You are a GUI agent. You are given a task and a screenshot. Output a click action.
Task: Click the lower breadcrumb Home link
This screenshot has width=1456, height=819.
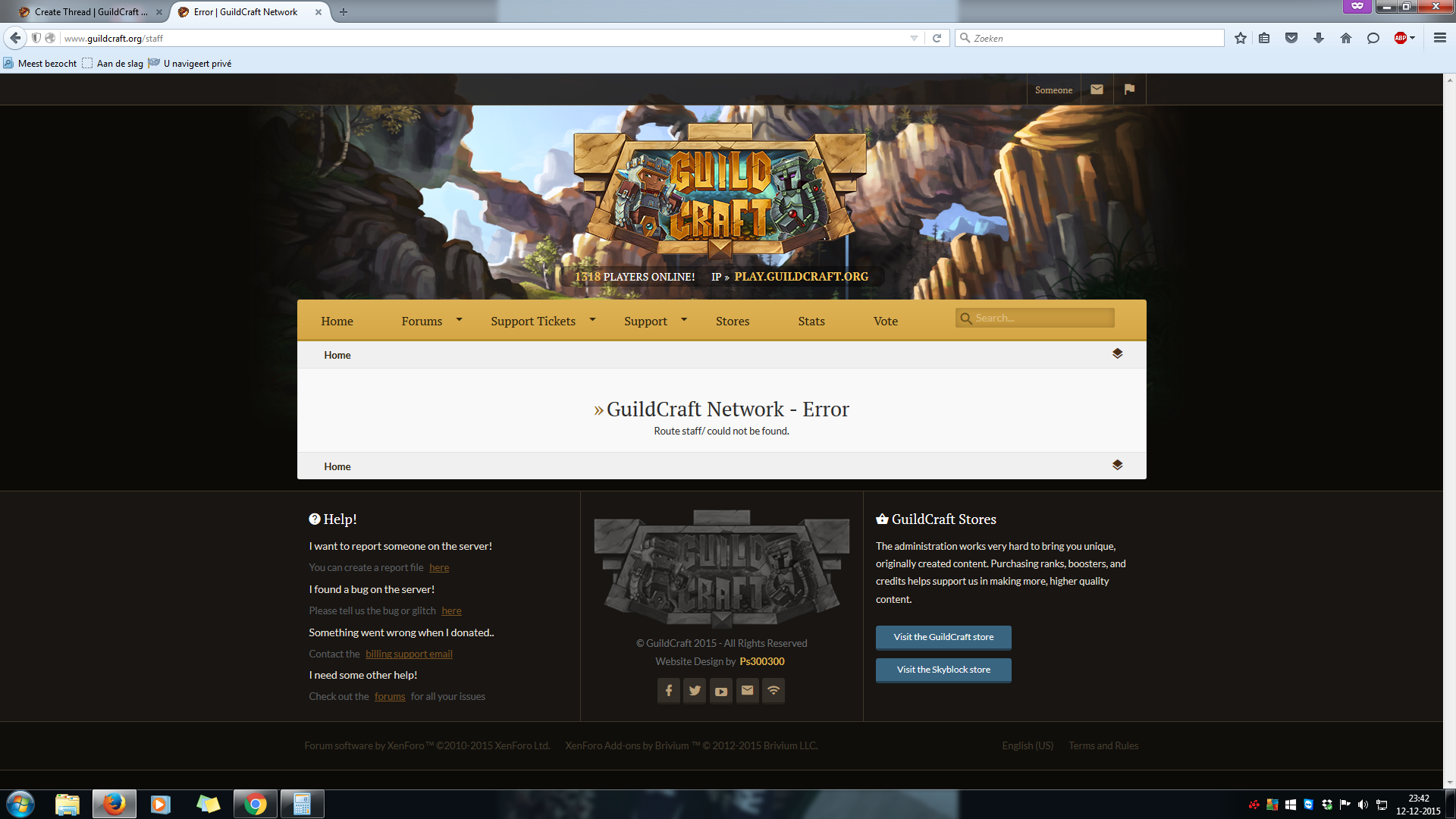tap(337, 466)
